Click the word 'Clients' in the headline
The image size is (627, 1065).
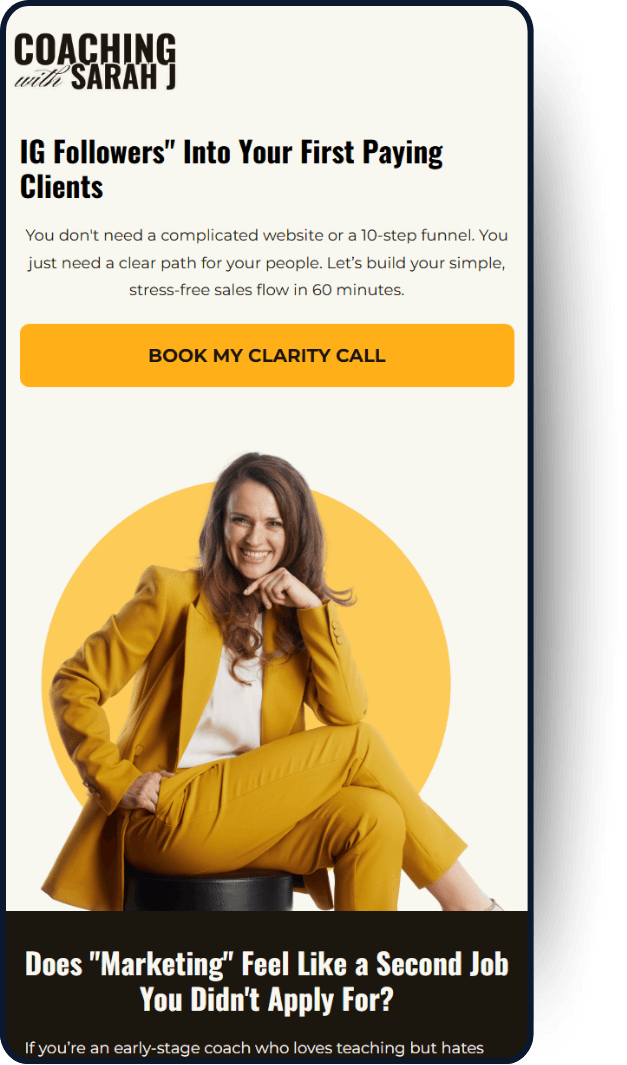62,187
